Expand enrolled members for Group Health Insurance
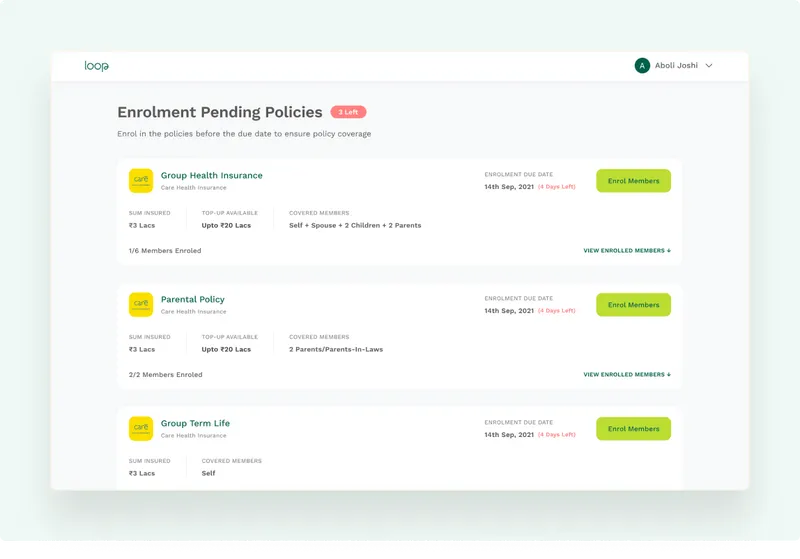800x559 pixels. click(x=627, y=250)
